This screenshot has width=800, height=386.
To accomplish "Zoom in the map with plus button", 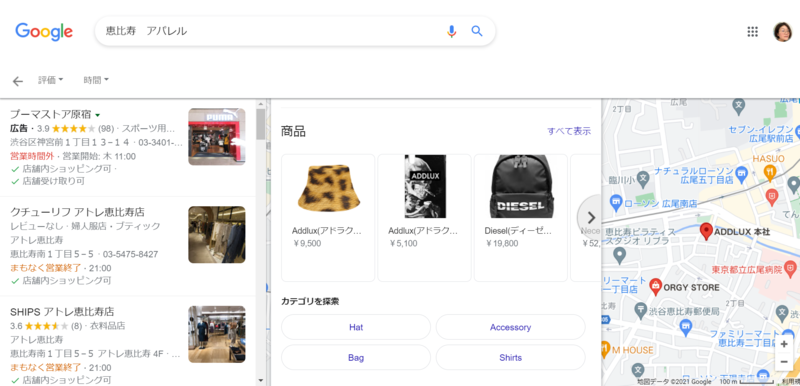I will [x=784, y=345].
